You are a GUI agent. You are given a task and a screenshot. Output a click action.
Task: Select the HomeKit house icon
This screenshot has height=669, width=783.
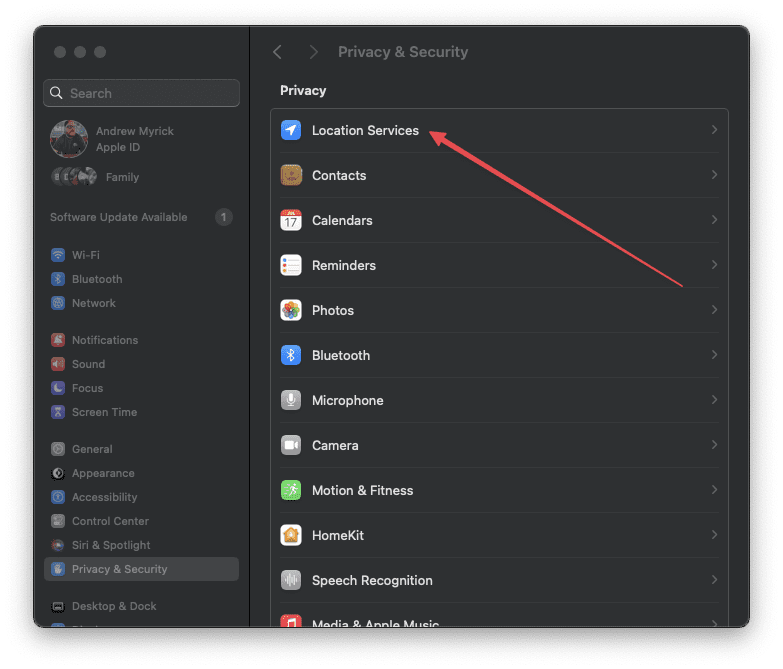pyautogui.click(x=291, y=535)
